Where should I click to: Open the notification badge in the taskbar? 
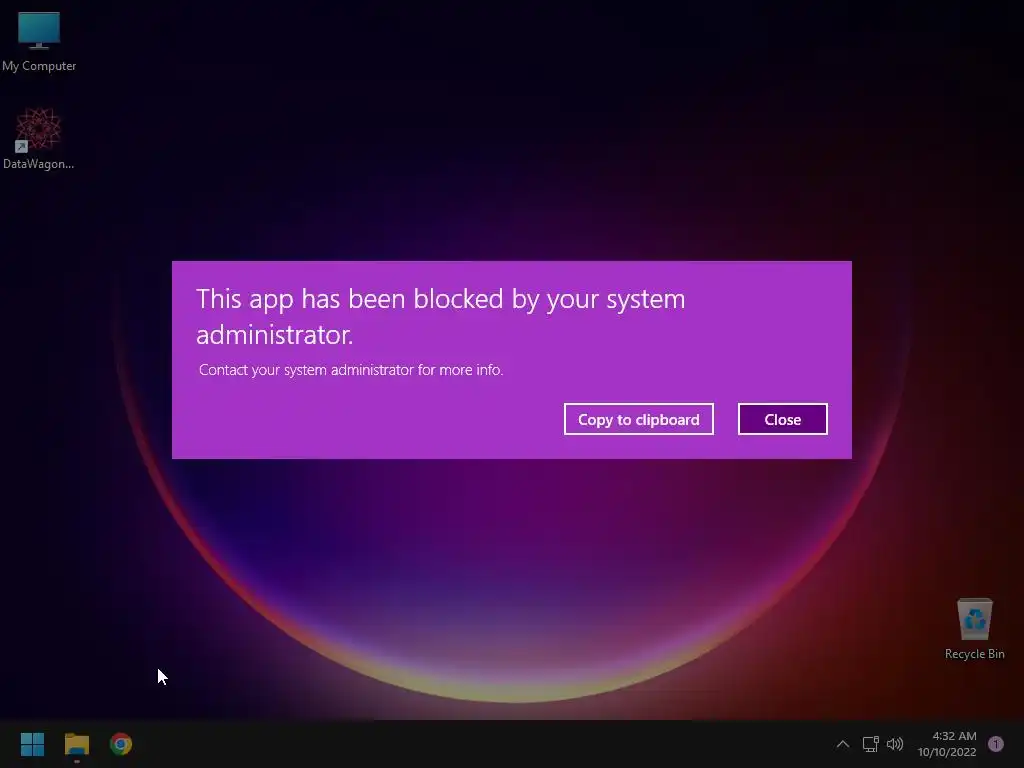(996, 744)
